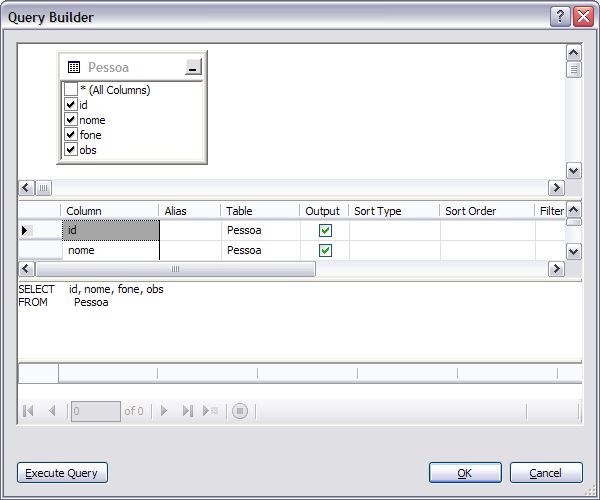Click the fone label in Pessoa table
The height and width of the screenshot is (500, 600).
pos(90,135)
